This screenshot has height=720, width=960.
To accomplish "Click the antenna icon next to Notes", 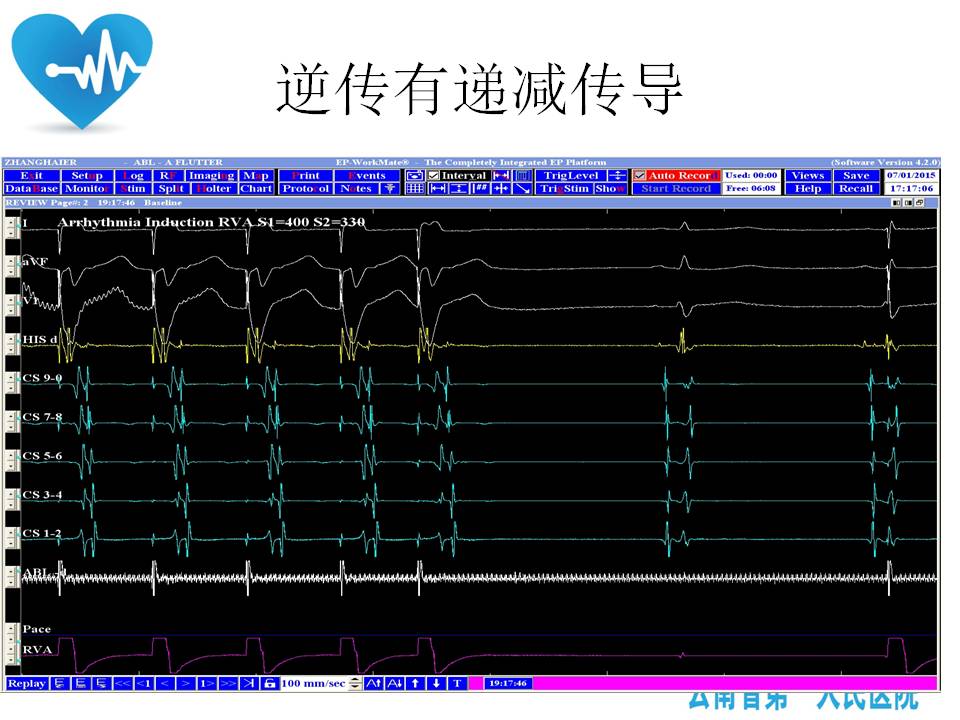I will pyautogui.click(x=390, y=189).
